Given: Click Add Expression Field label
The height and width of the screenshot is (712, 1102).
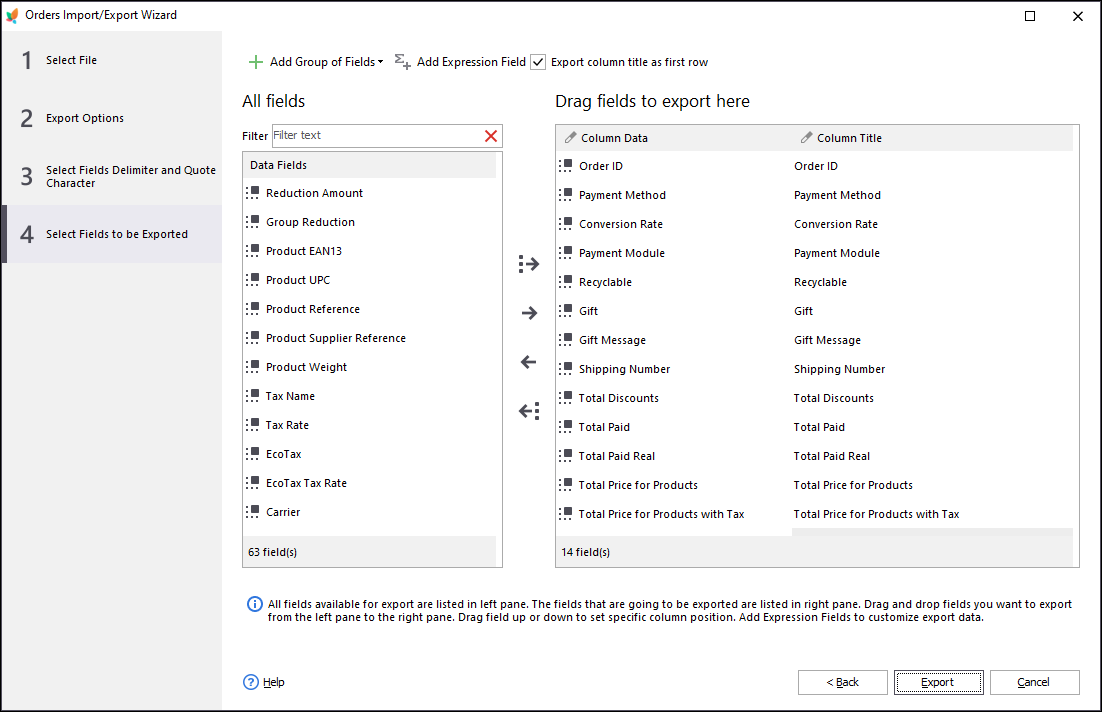Looking at the screenshot, I should coord(471,62).
